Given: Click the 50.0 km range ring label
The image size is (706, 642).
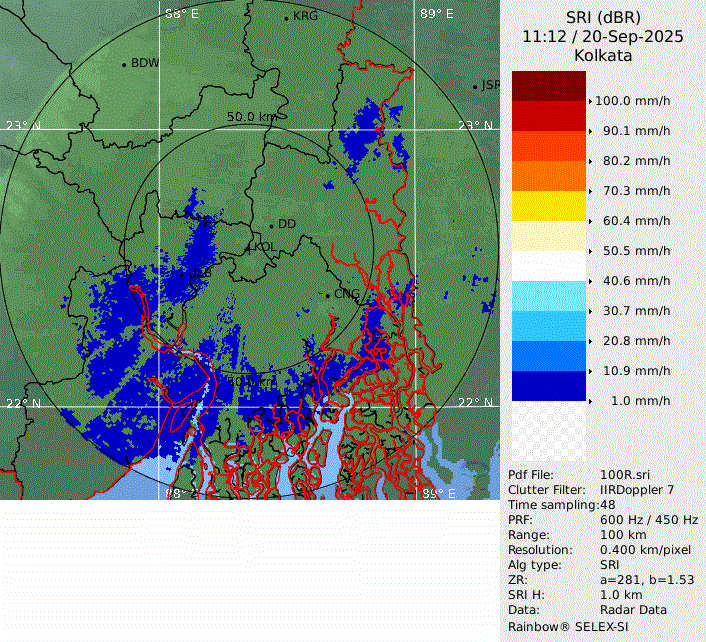Looking at the screenshot, I should (251, 117).
